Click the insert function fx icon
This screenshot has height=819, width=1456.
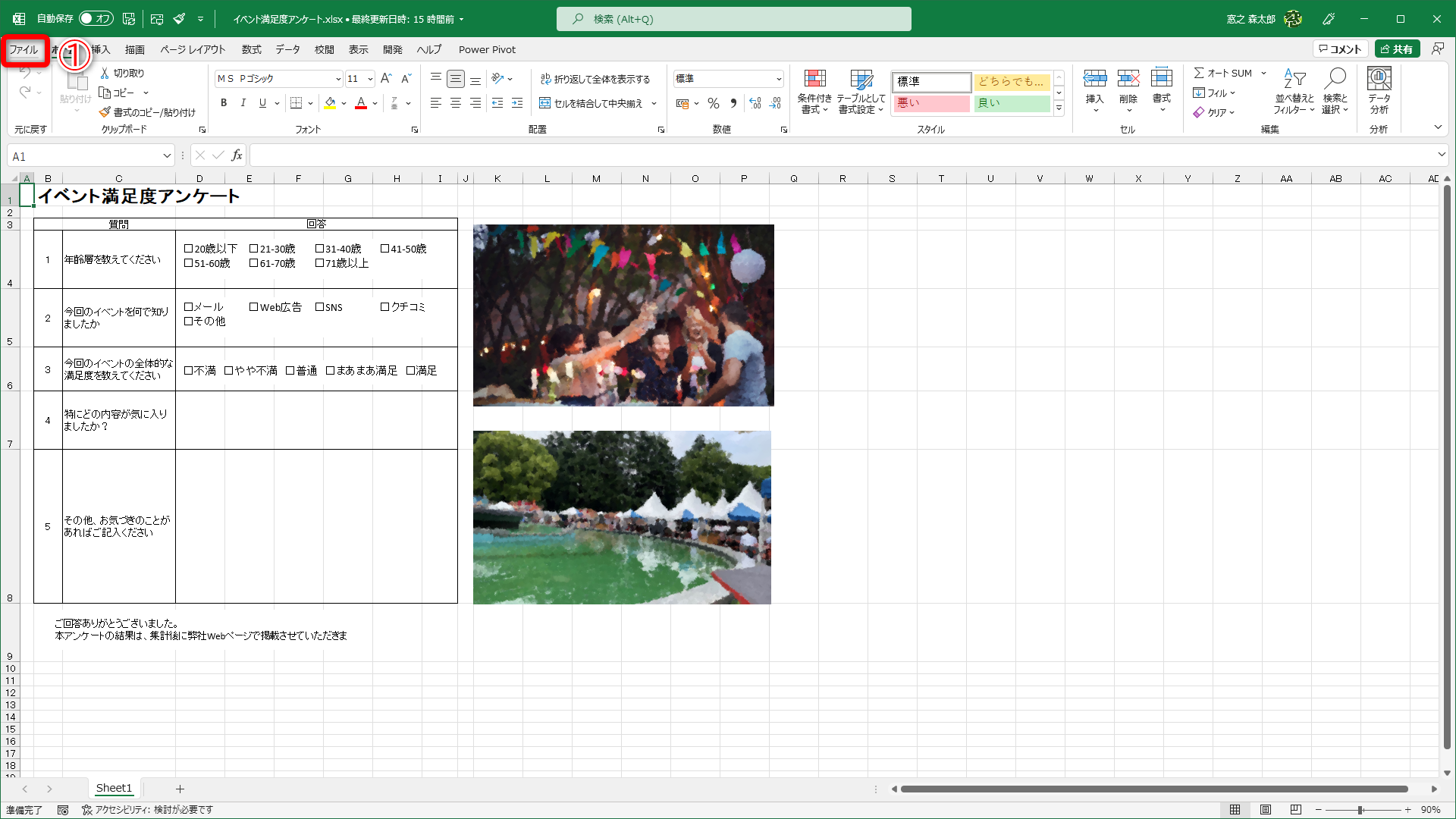[237, 155]
